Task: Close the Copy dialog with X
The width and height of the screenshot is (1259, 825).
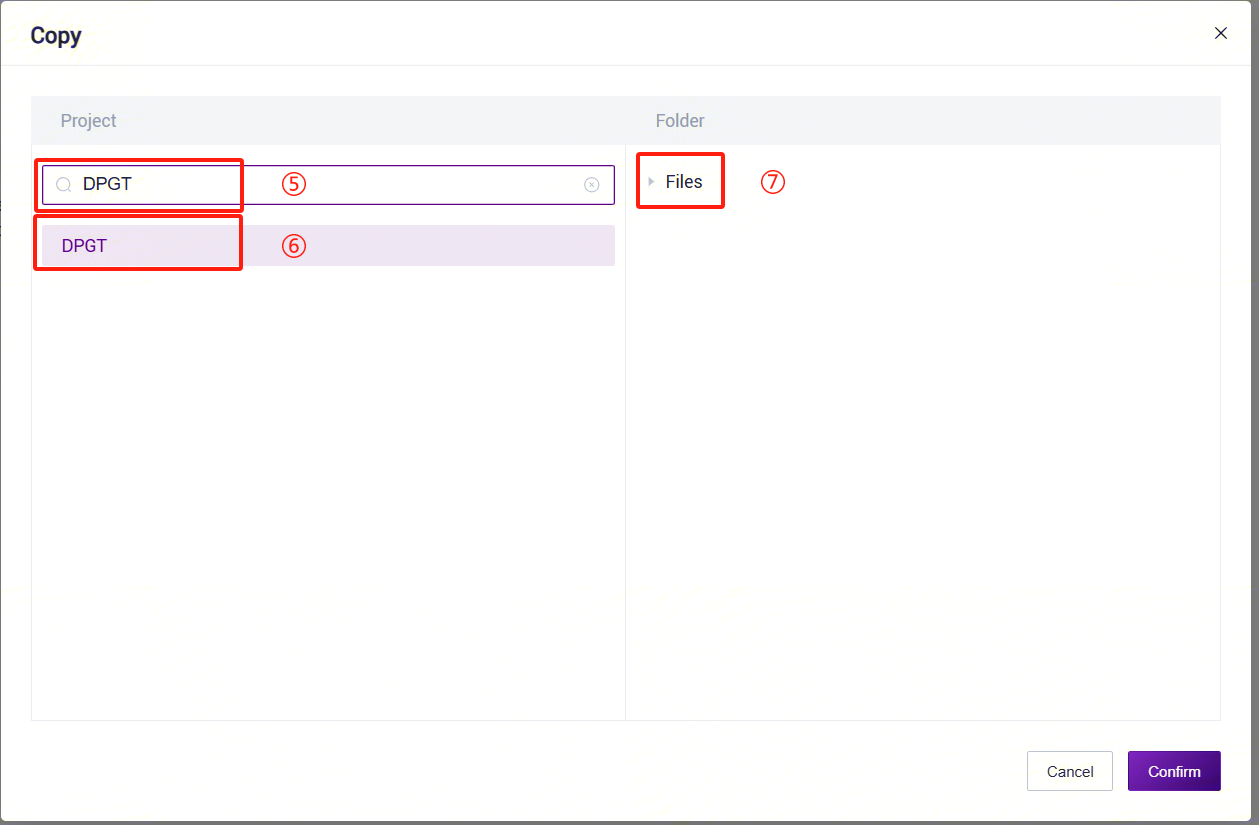Action: pos(1221,33)
